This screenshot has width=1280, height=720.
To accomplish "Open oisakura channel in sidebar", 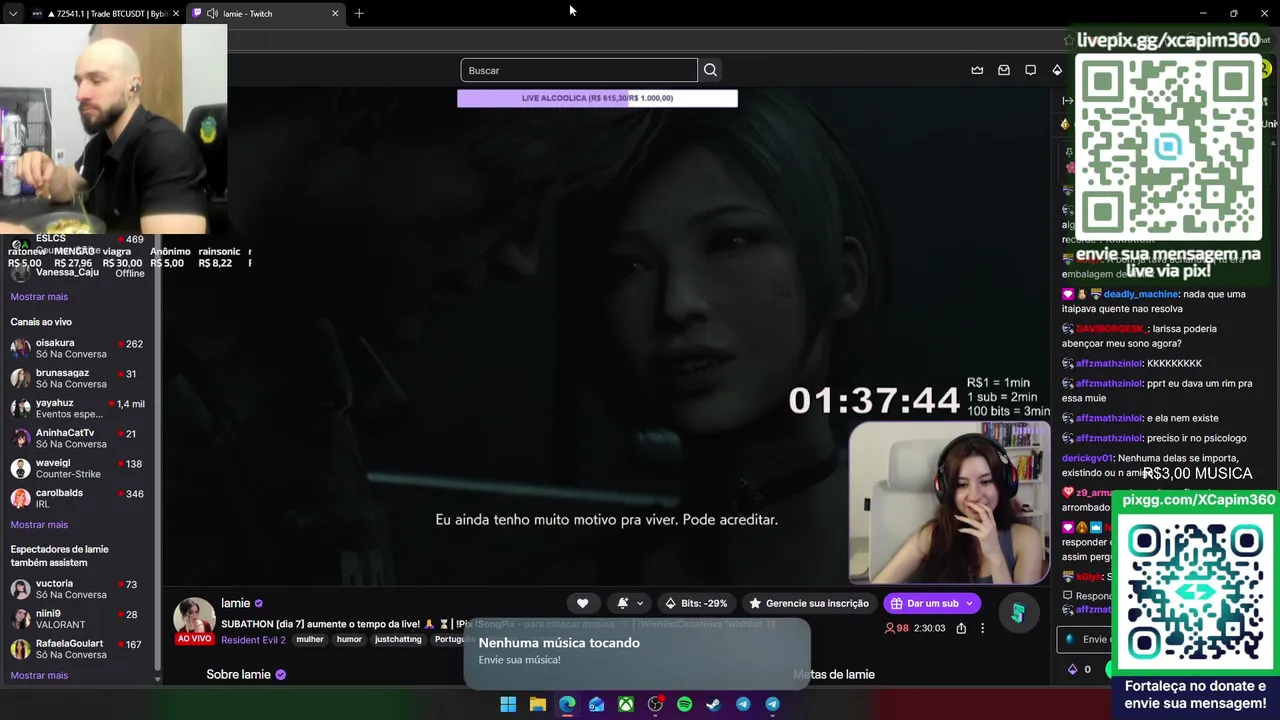I will coord(78,349).
